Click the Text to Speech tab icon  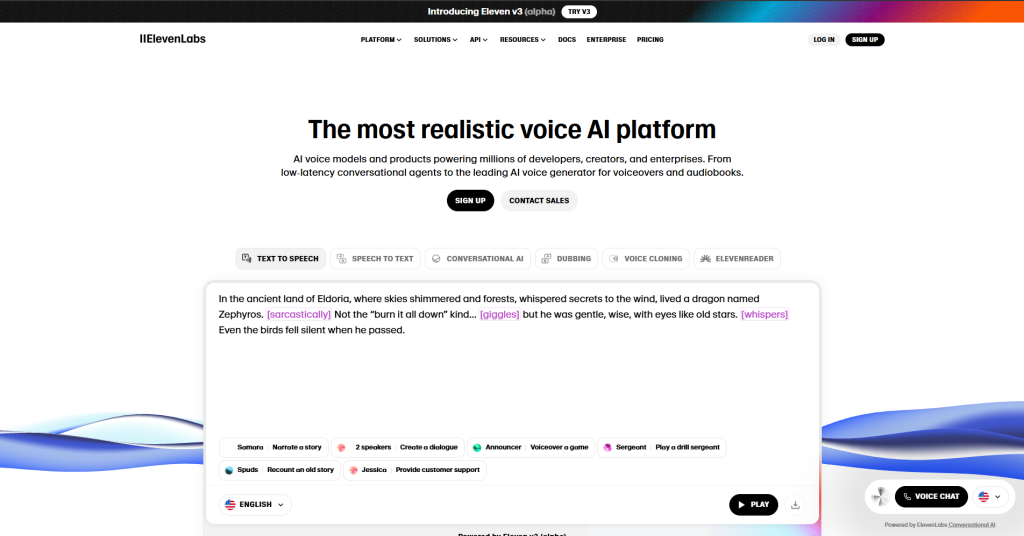coord(247,259)
